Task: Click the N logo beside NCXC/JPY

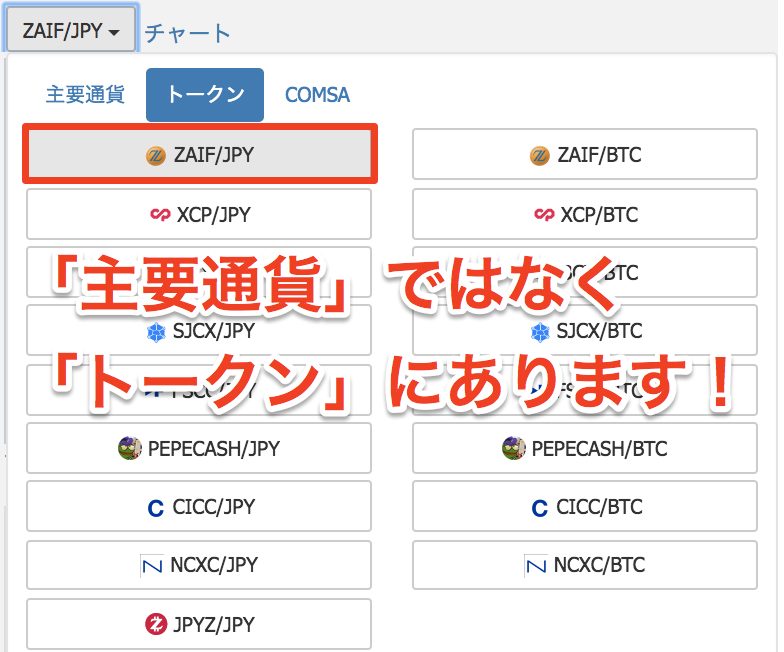Action: [x=151, y=566]
